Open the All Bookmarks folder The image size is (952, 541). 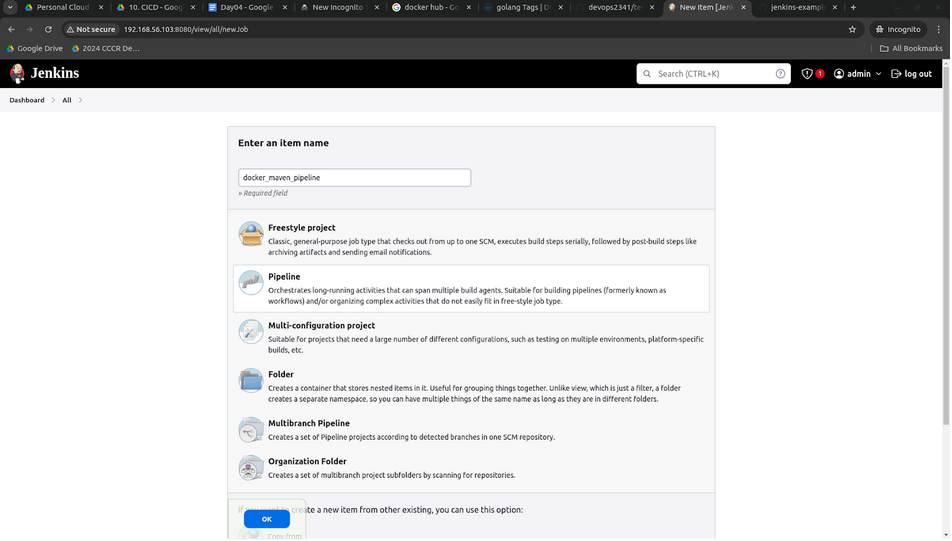(911, 49)
